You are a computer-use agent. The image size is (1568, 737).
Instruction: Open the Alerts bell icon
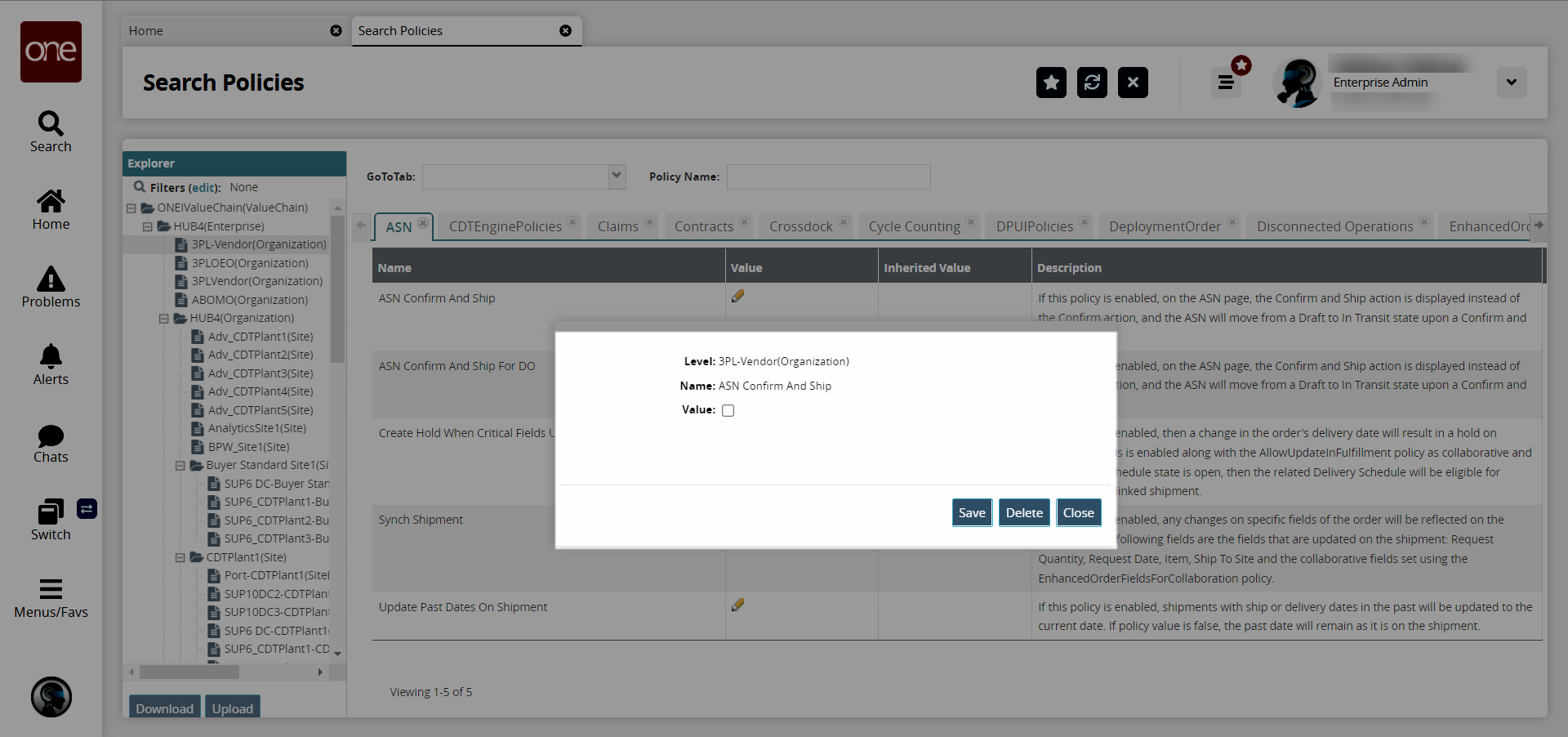coord(51,357)
